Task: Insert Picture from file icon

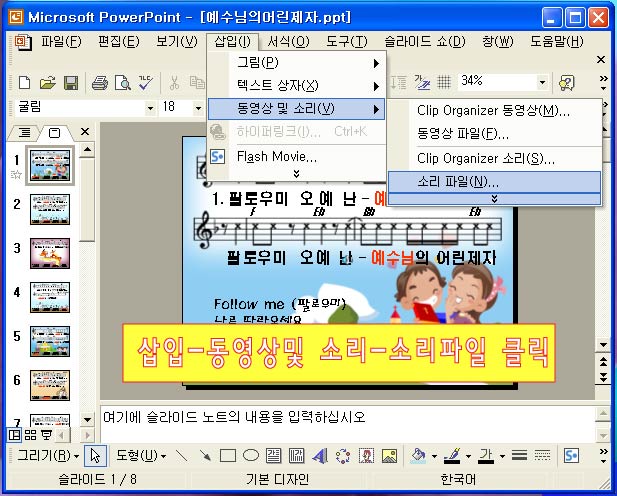Action: [x=390, y=456]
